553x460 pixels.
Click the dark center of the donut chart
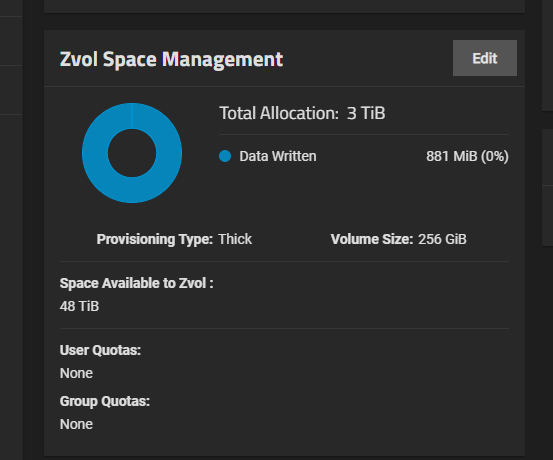click(x=132, y=153)
